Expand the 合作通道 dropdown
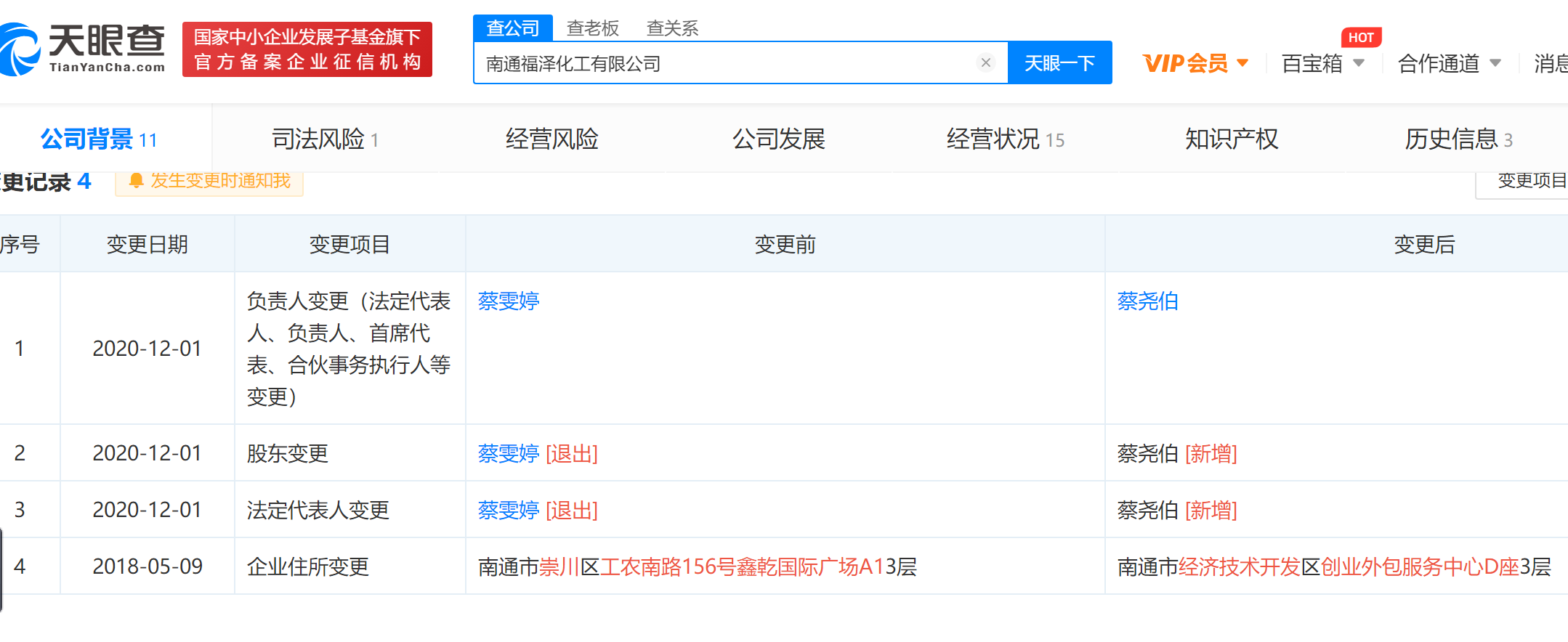This screenshot has width=1568, height=642. [x=1449, y=64]
